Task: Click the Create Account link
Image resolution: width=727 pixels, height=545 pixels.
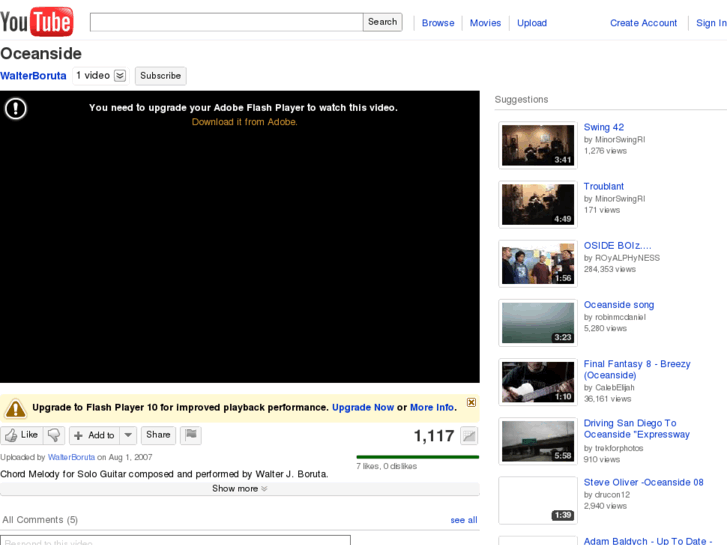Action: [643, 23]
